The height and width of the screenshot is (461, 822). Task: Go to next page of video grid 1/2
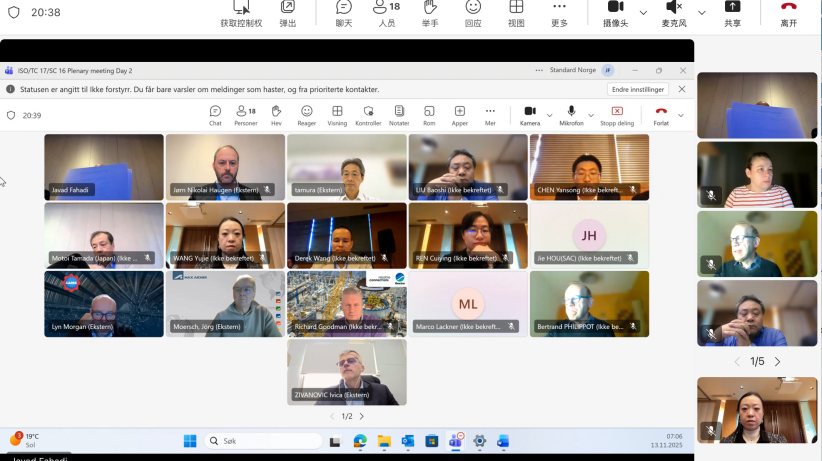(362, 416)
